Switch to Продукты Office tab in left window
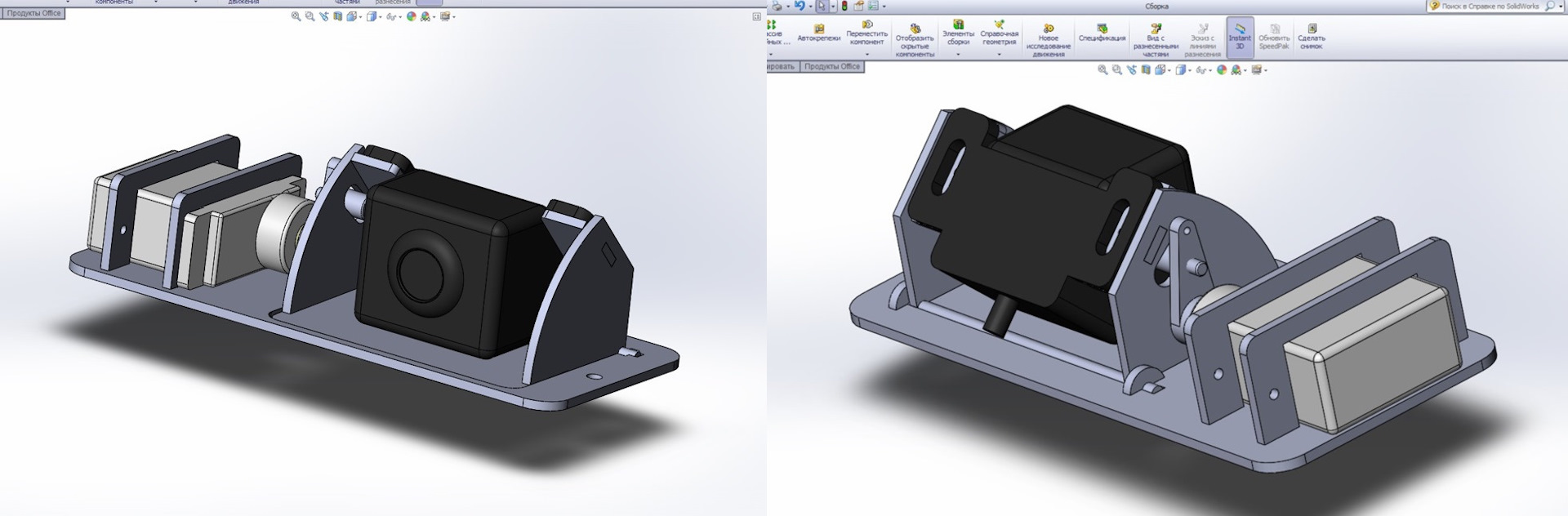Screen dimensions: 1568x516 (x=33, y=13)
